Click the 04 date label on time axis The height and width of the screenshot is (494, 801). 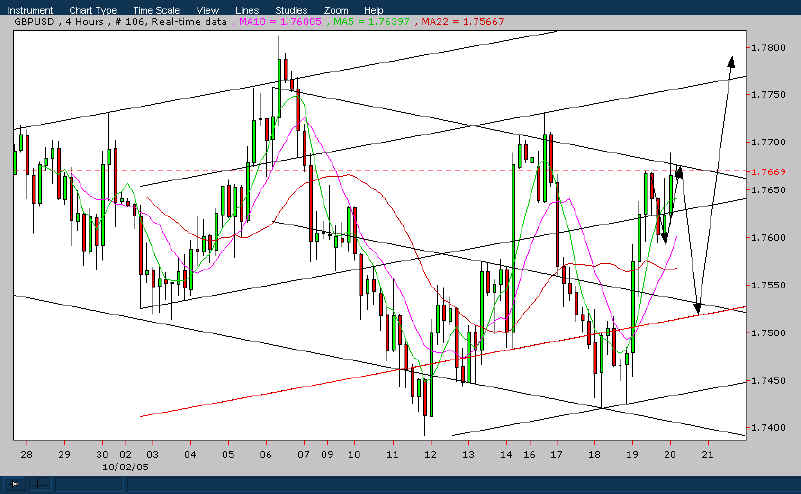click(190, 454)
